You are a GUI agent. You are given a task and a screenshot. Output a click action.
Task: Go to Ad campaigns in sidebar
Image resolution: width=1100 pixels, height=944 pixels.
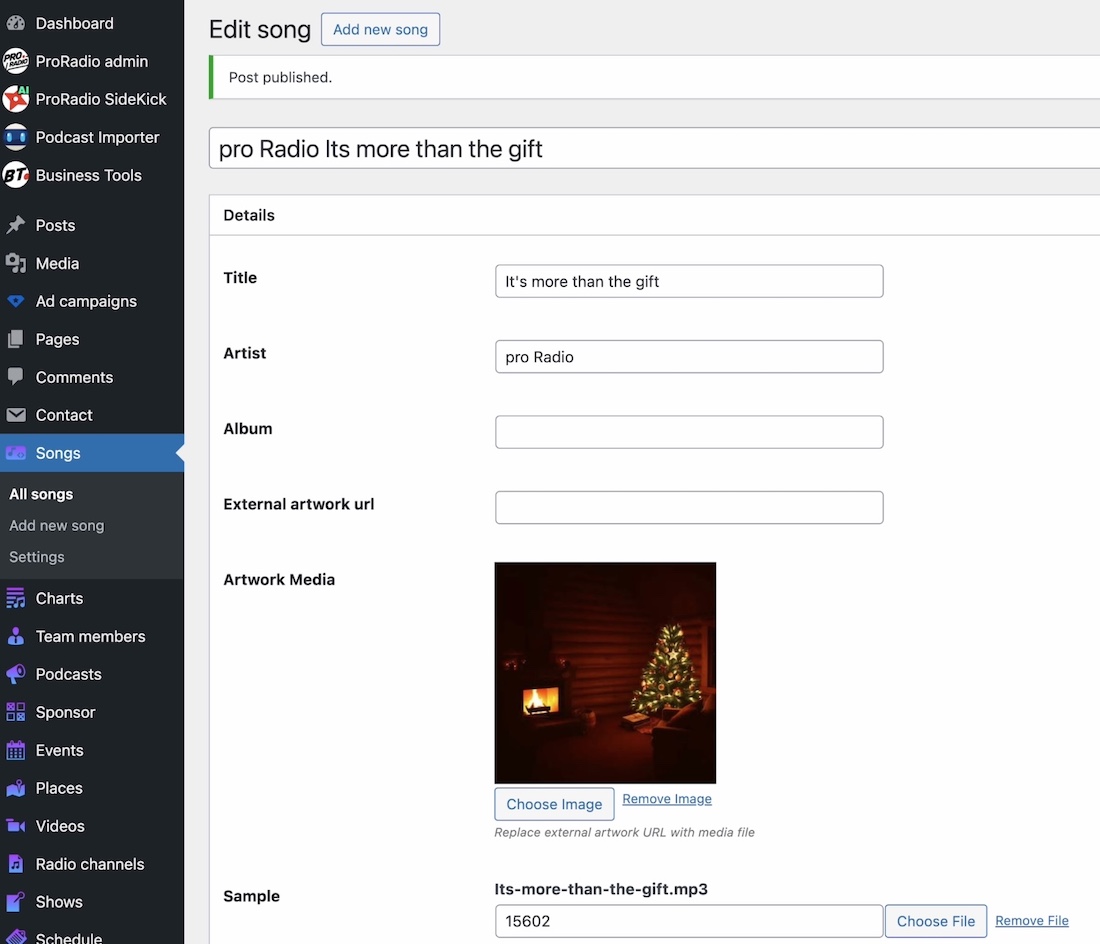tap(86, 301)
